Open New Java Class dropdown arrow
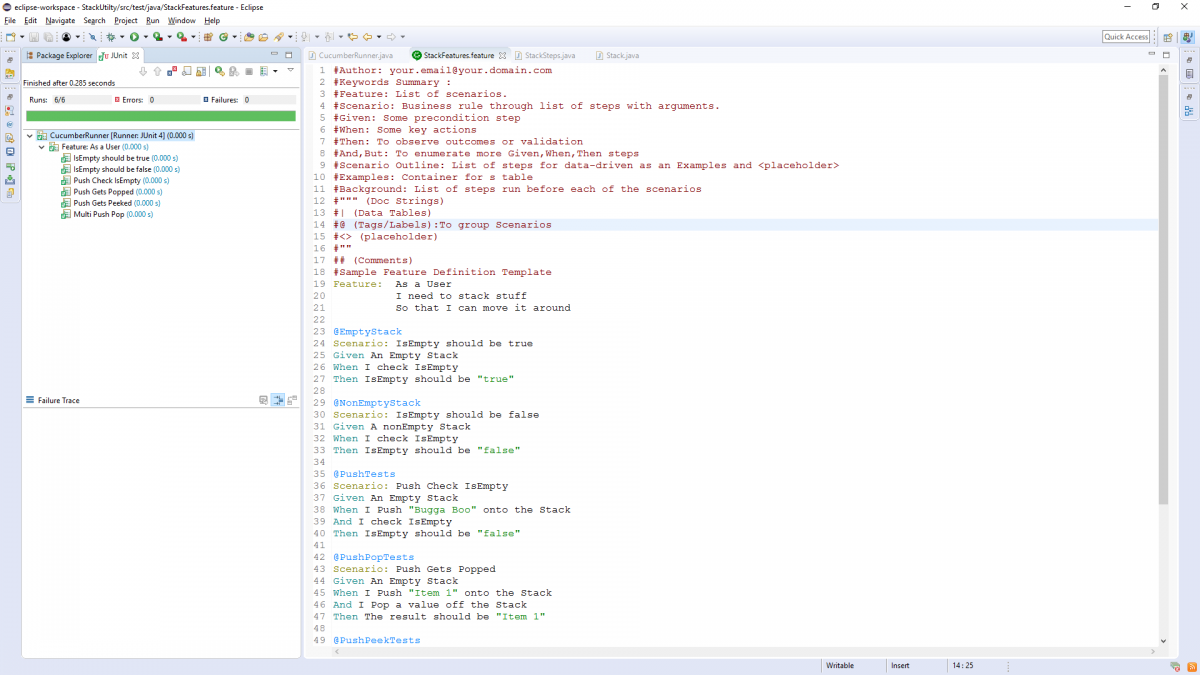1200x675 pixels. 234,36
